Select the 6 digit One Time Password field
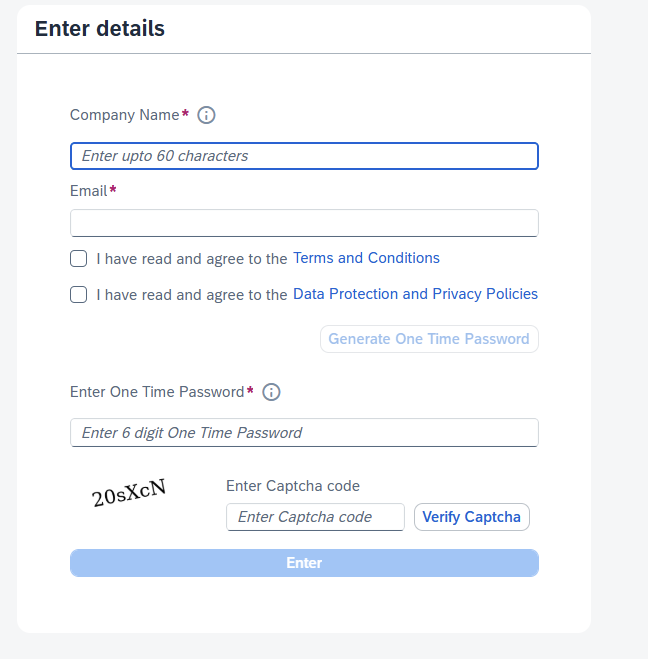This screenshot has height=659, width=648. point(304,433)
